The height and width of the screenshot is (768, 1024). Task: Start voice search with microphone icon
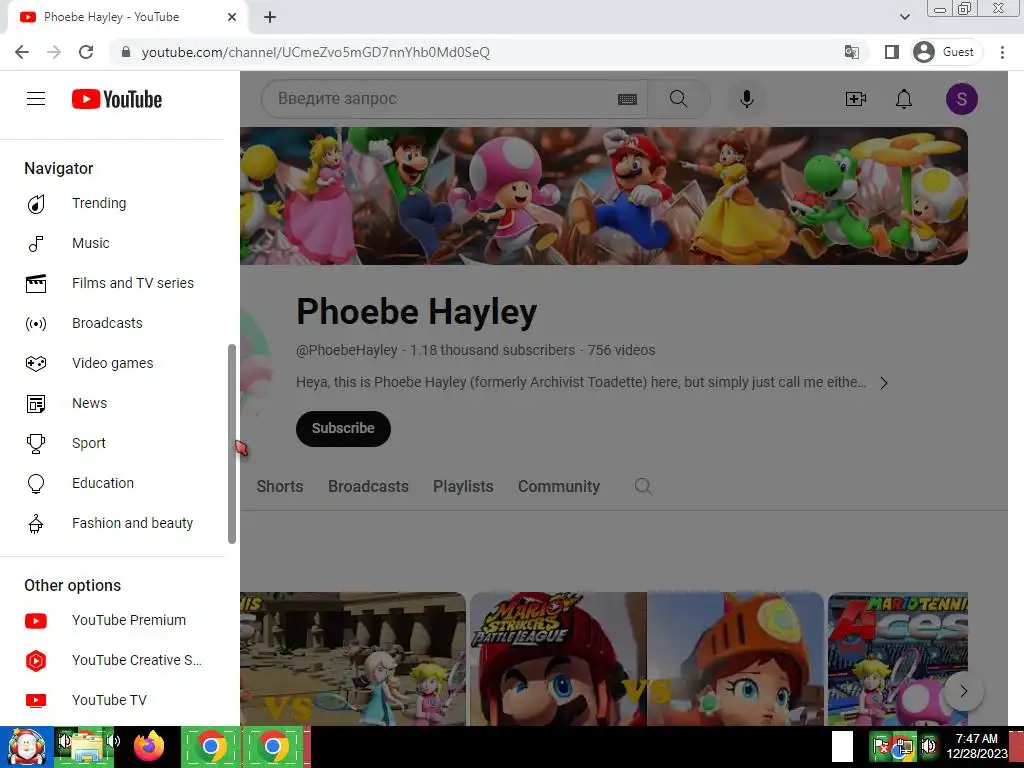[x=746, y=99]
